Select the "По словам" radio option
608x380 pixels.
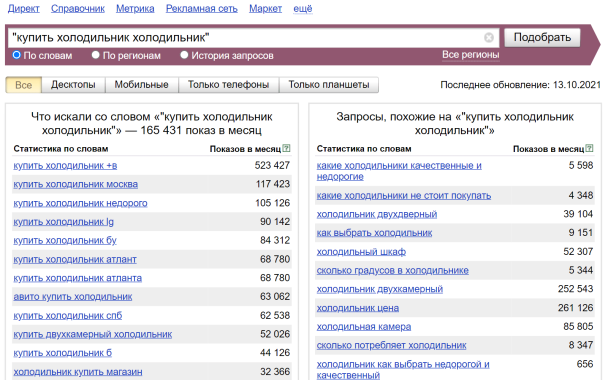pos(17,55)
